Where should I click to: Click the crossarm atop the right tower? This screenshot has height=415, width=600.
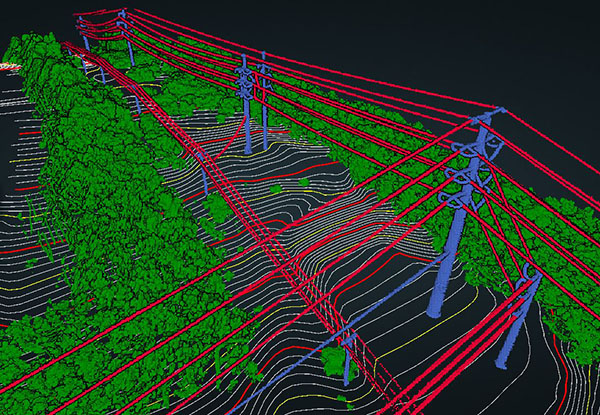485,118
